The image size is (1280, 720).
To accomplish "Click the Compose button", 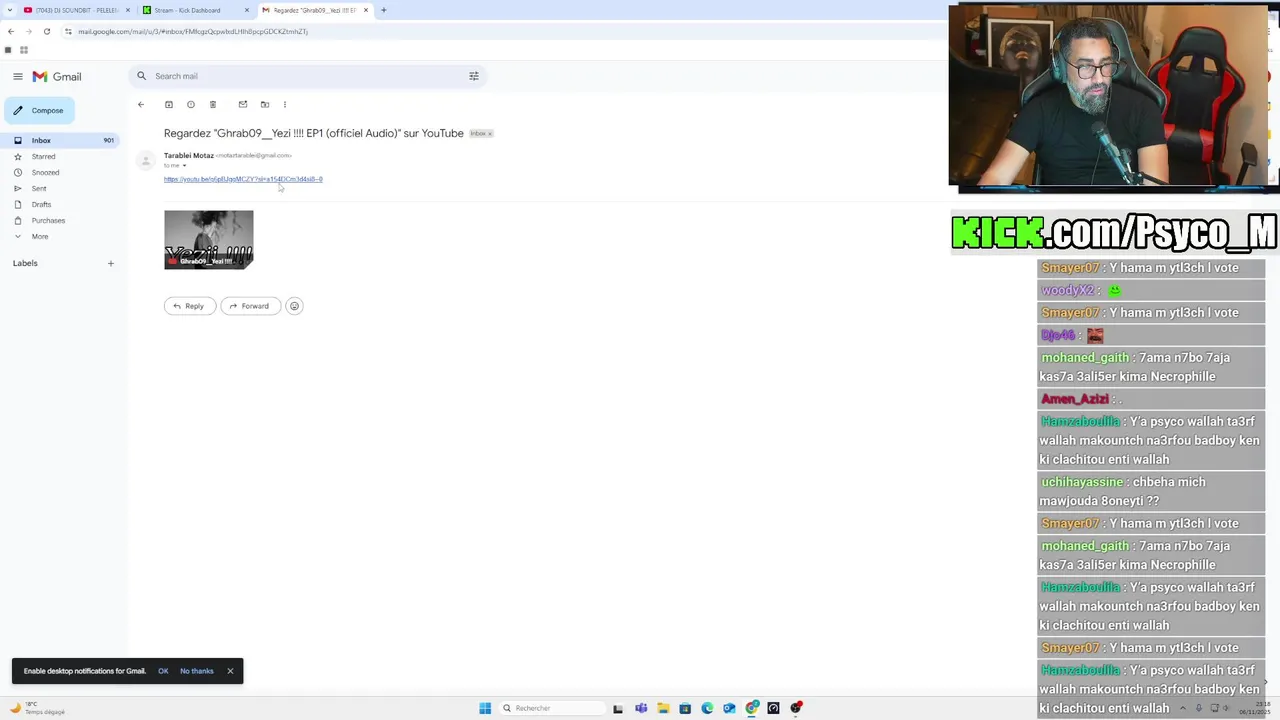I will (x=39, y=110).
